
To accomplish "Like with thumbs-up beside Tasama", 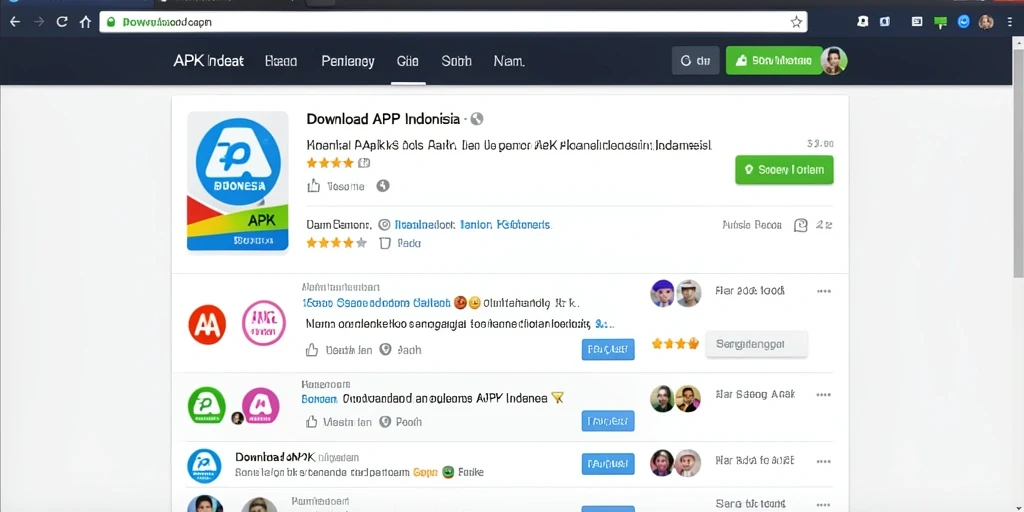I will pyautogui.click(x=313, y=186).
